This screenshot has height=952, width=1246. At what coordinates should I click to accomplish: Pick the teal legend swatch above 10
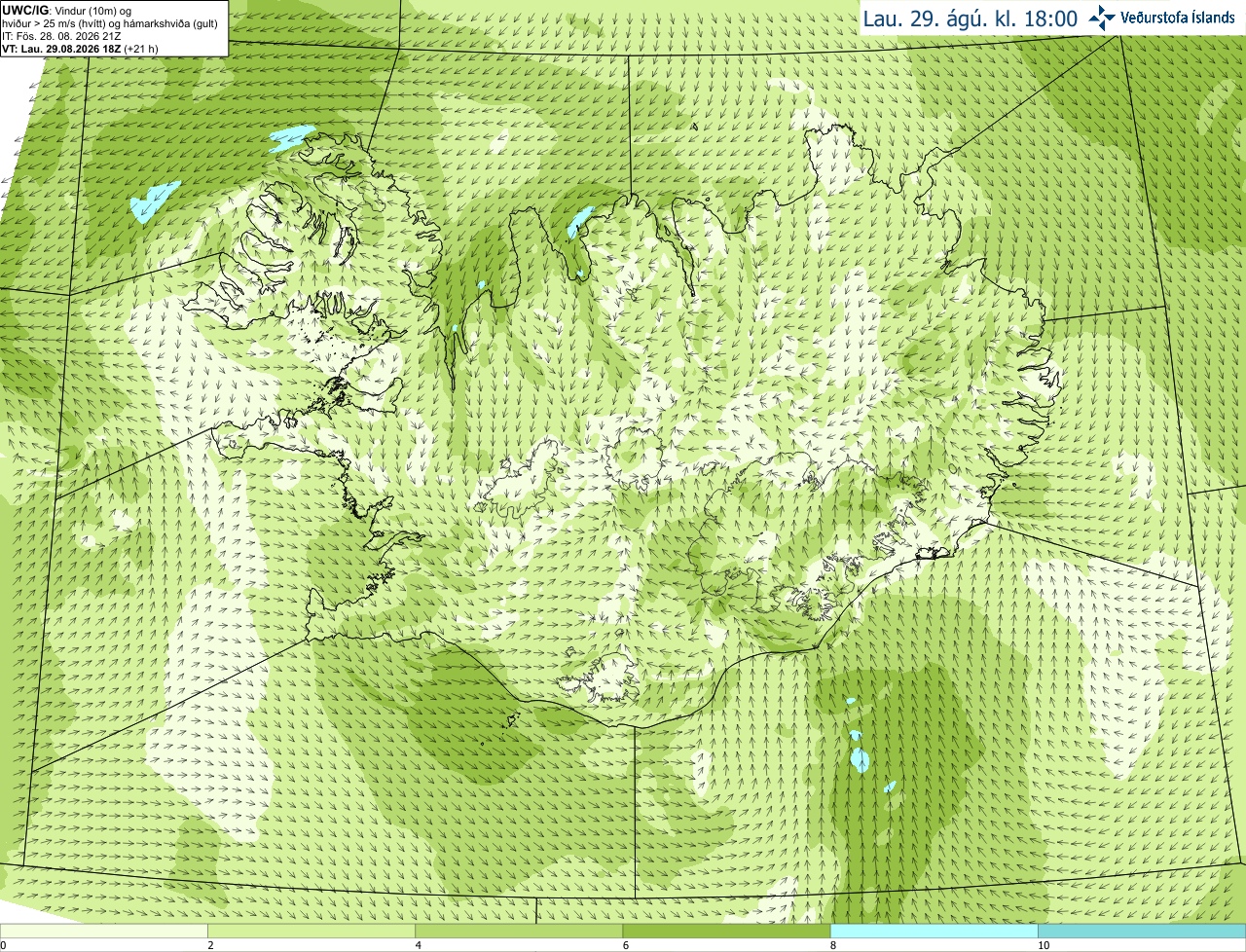coord(1142,931)
